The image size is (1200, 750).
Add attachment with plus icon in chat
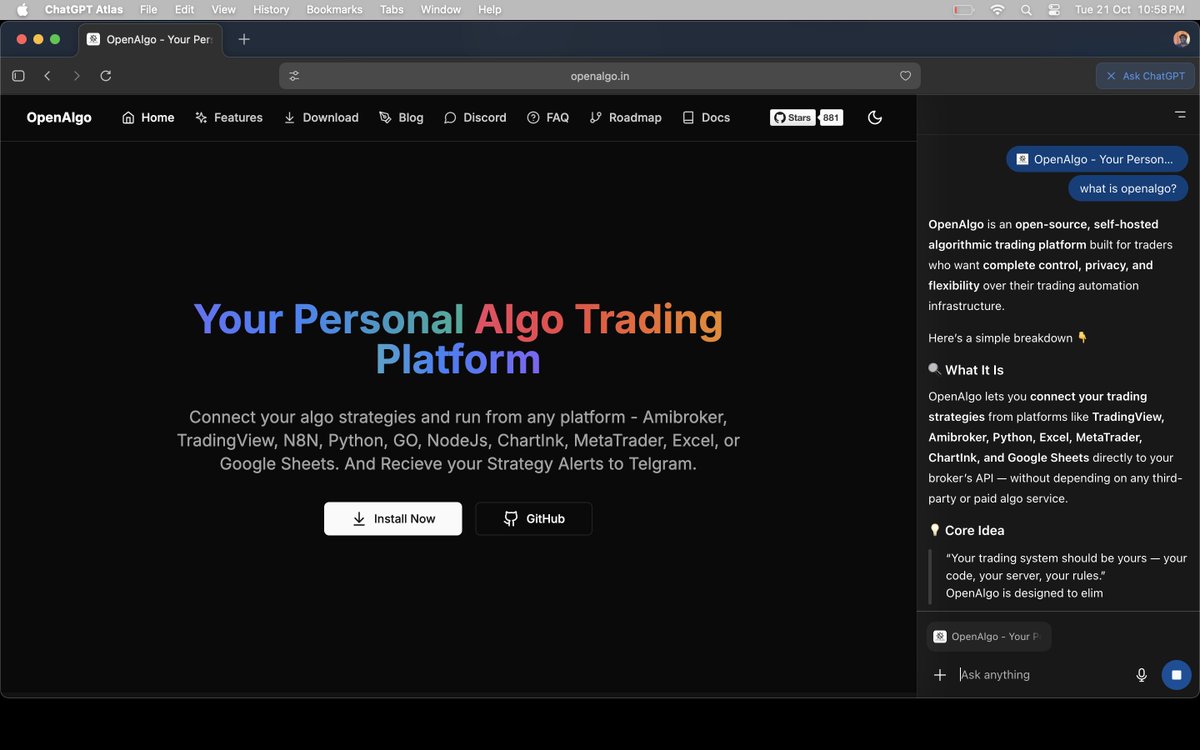tap(940, 675)
